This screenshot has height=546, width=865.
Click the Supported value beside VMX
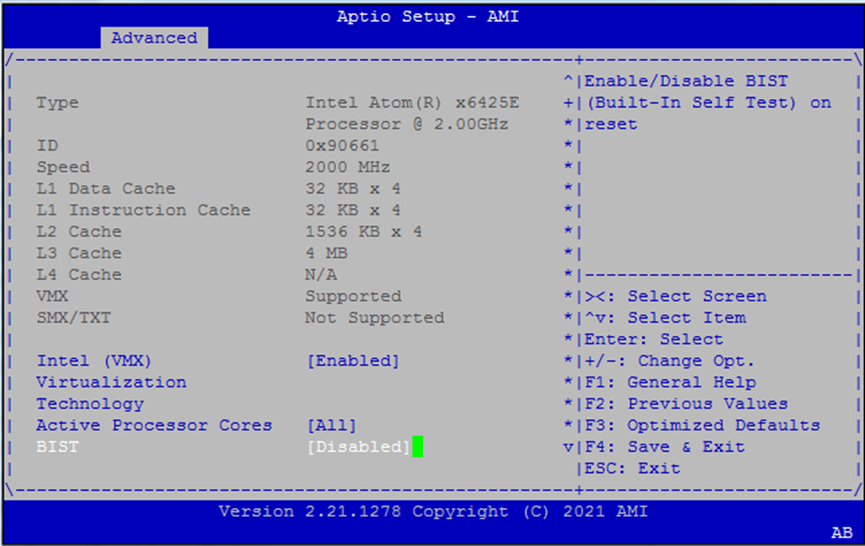353,296
